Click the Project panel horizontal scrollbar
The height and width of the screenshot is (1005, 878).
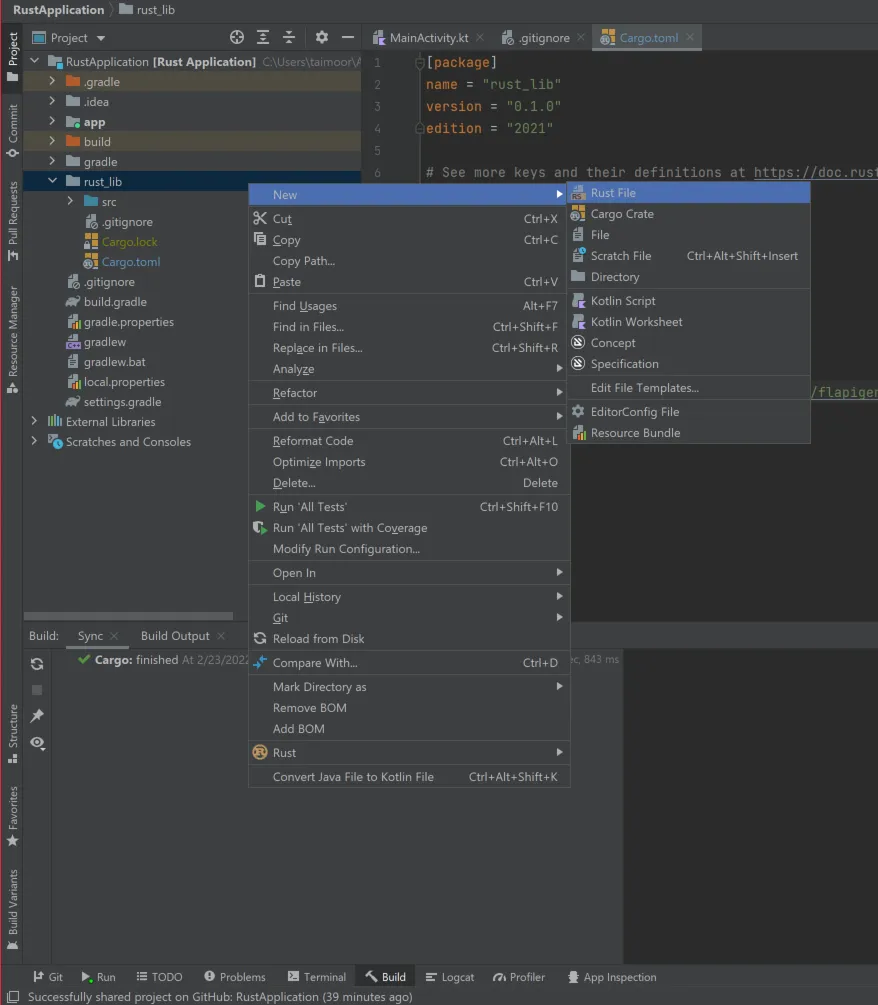coord(128,616)
